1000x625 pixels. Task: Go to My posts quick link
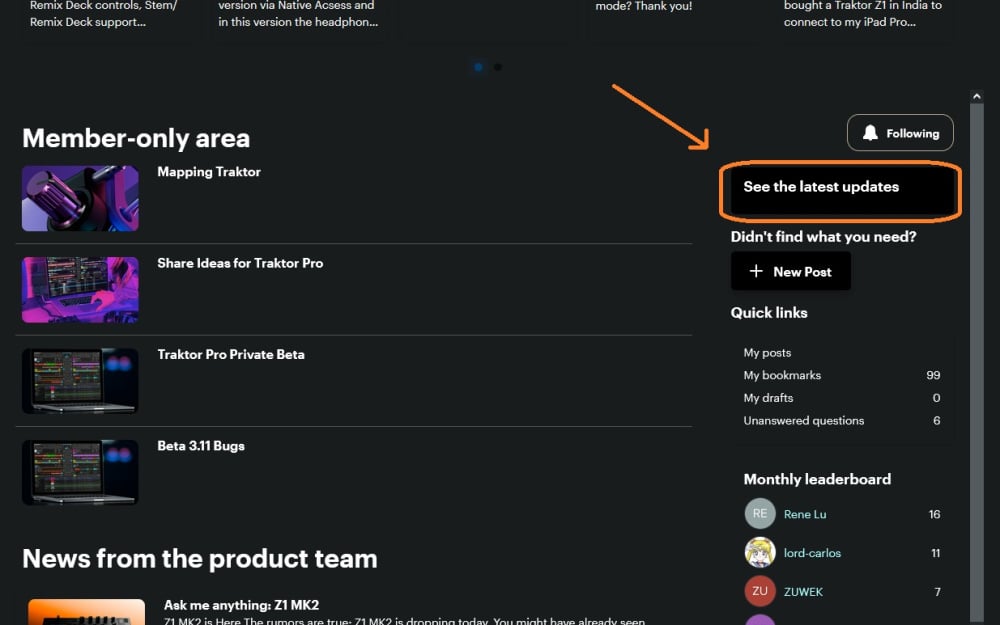click(x=767, y=353)
